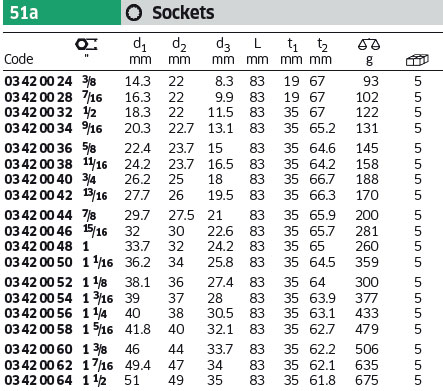Click the L mm column header
The width and height of the screenshot is (443, 391).
(x=257, y=51)
